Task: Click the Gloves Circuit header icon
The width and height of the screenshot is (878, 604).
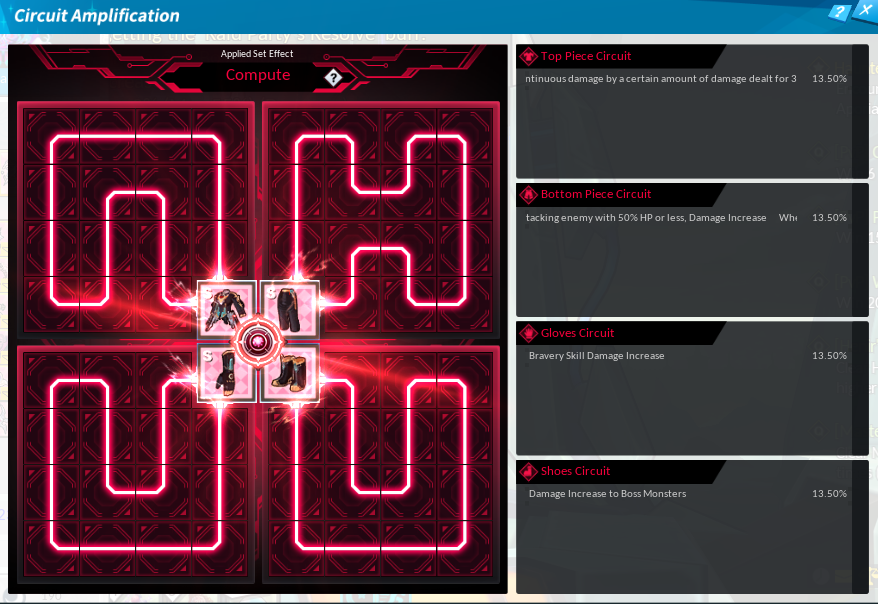Action: [528, 333]
